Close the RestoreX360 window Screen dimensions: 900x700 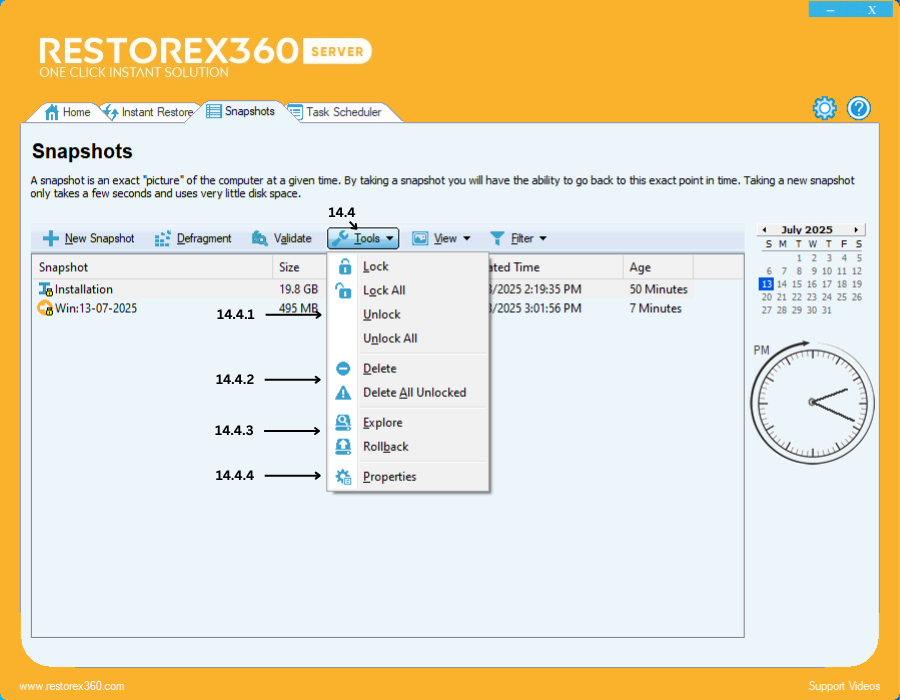(x=872, y=9)
